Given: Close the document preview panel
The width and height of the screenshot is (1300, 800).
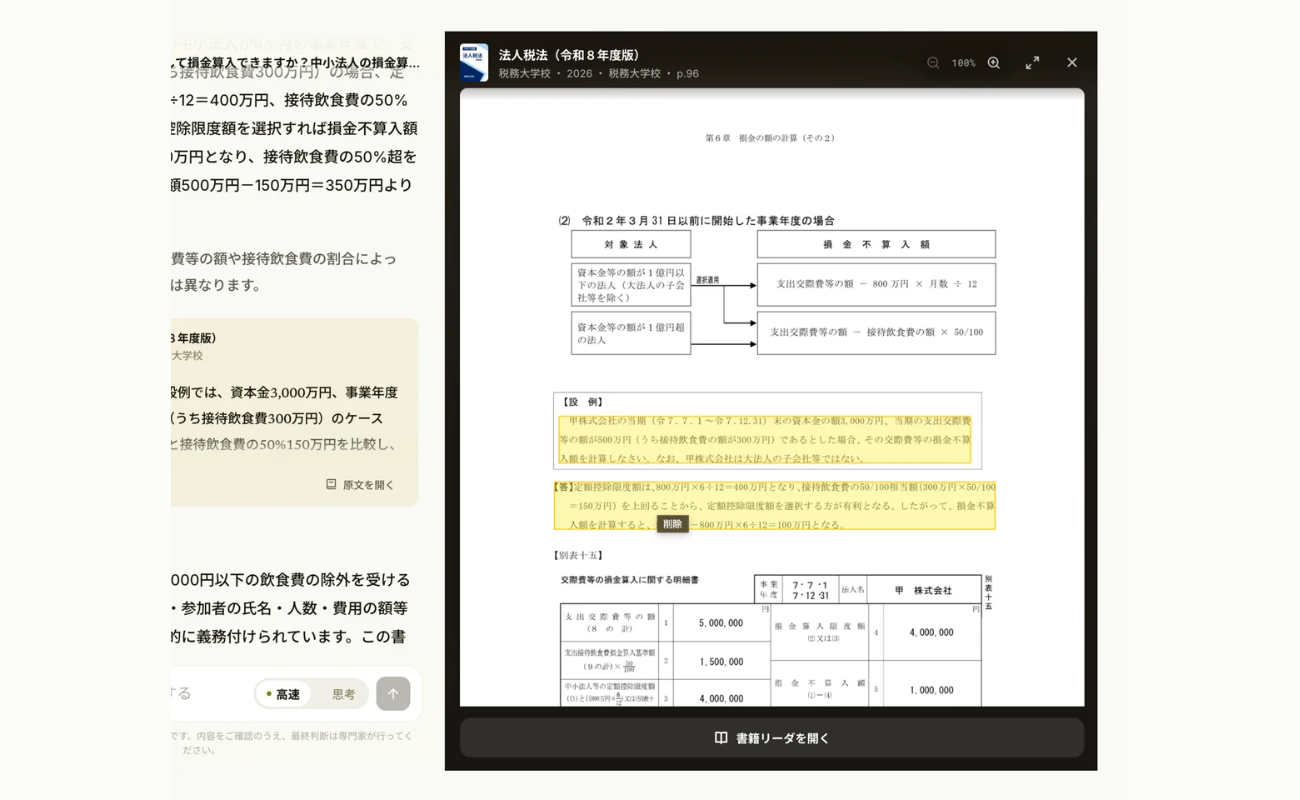Looking at the screenshot, I should pos(1072,63).
